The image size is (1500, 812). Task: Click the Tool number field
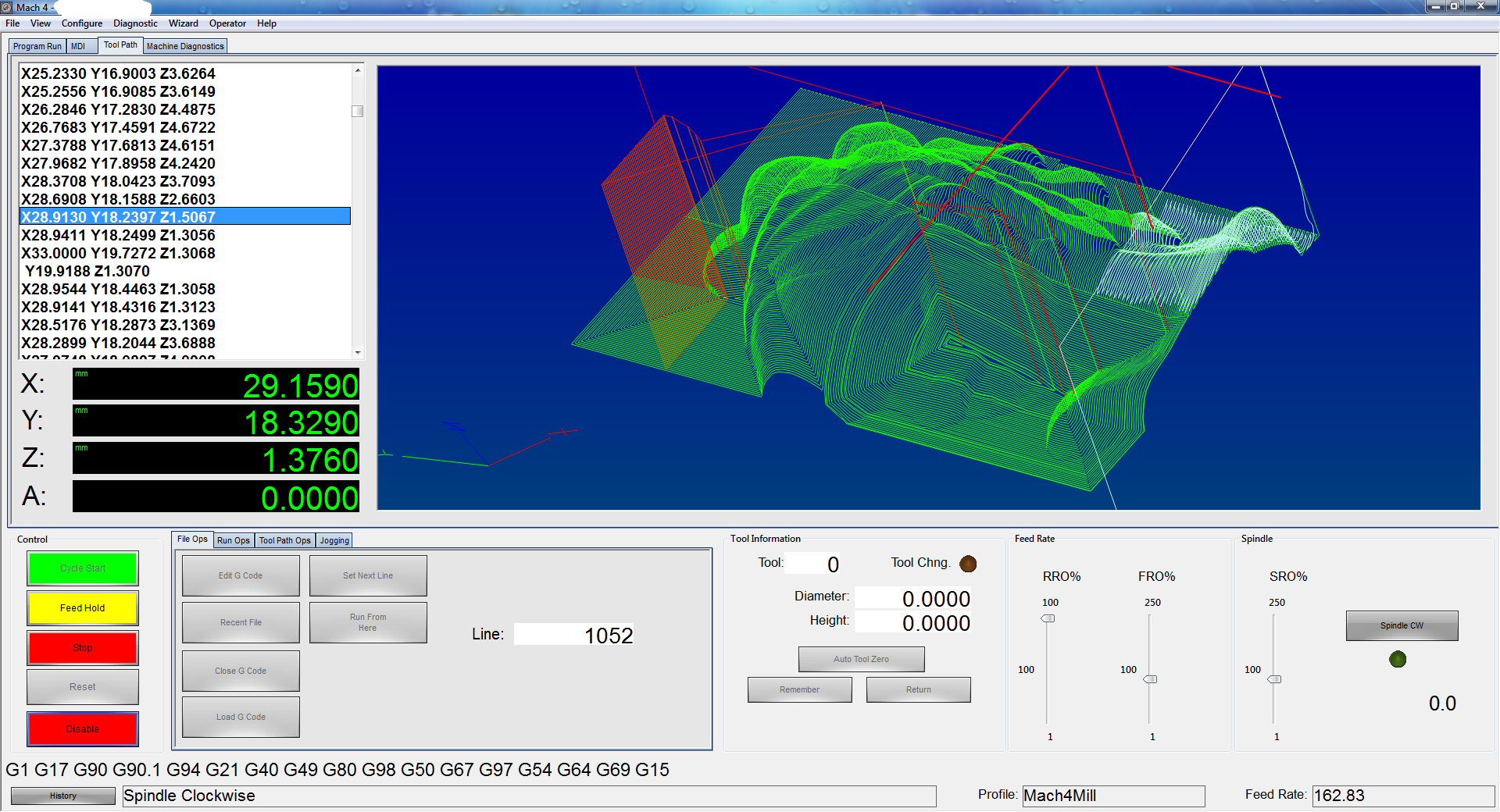813,564
